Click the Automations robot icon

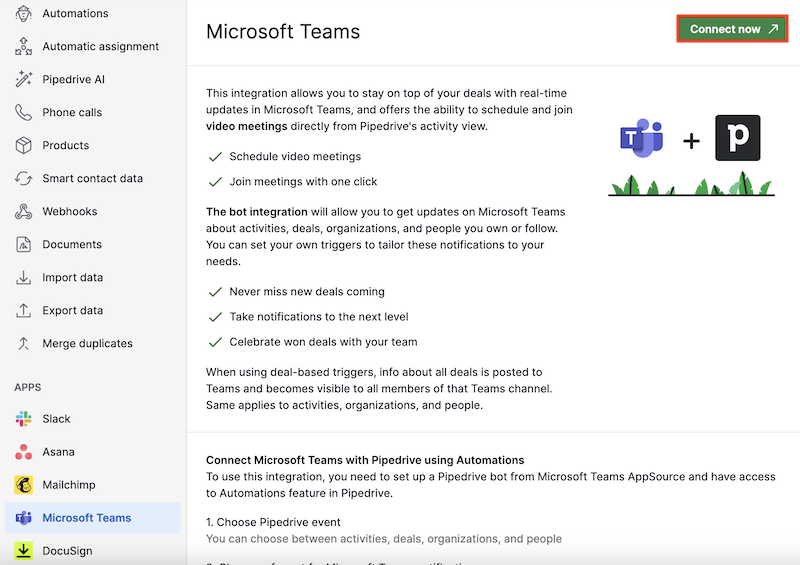pyautogui.click(x=23, y=13)
